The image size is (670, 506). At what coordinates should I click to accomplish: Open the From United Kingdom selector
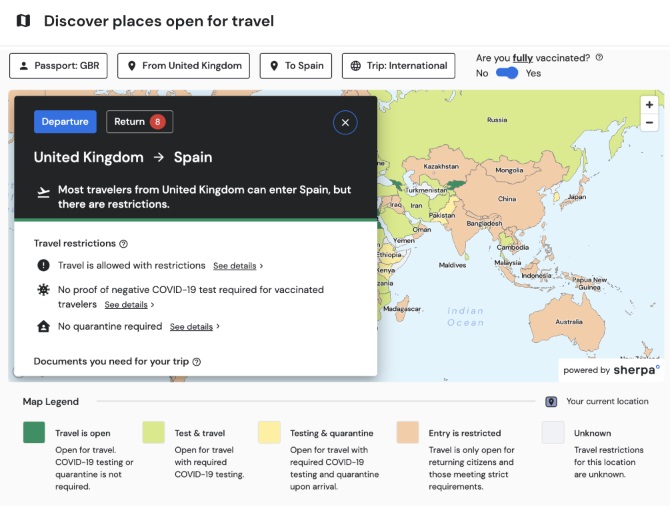(183, 66)
